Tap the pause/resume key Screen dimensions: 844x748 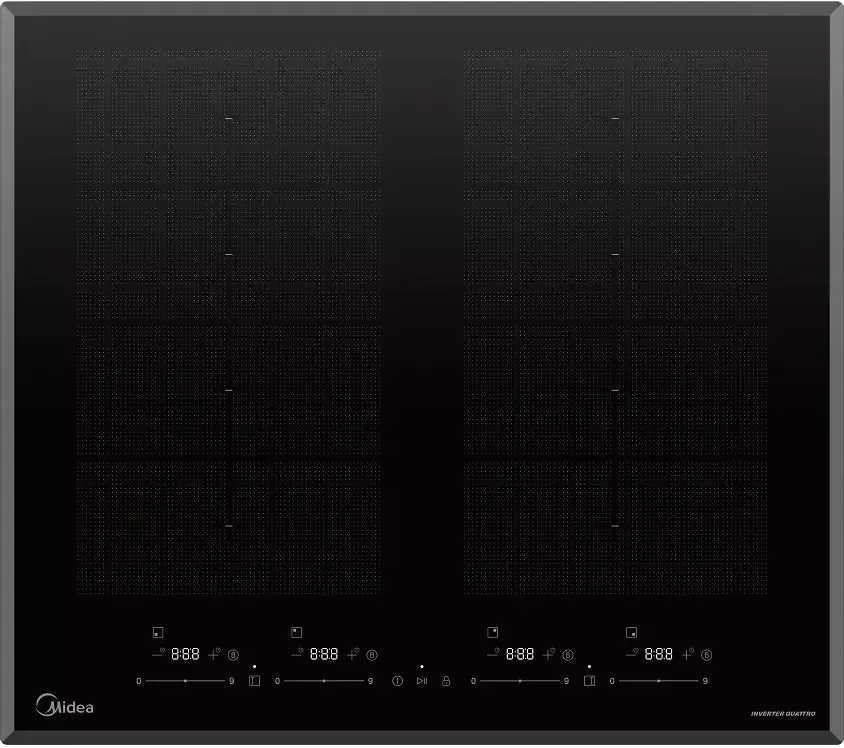[x=422, y=681]
